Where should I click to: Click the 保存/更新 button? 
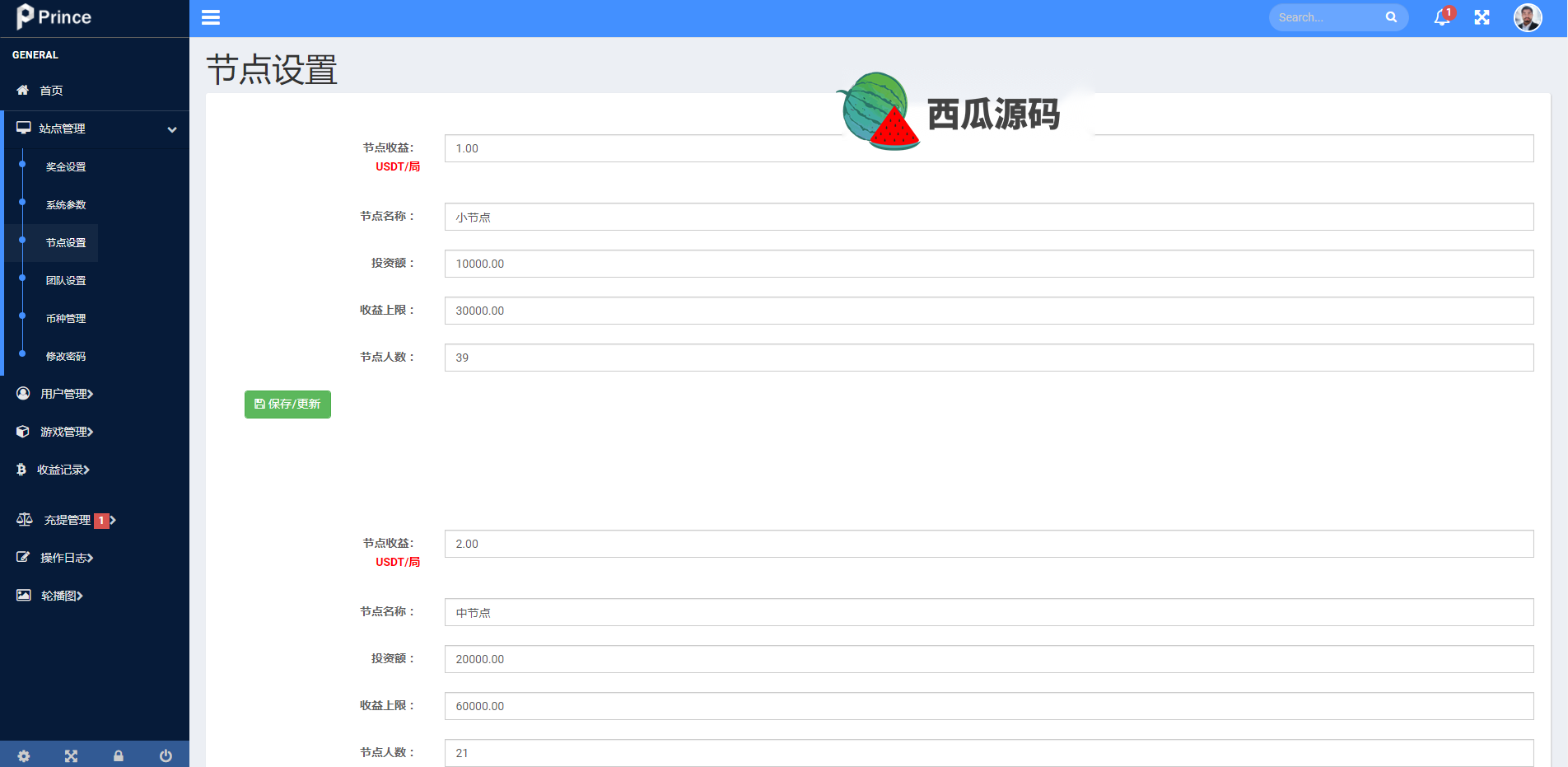click(287, 405)
